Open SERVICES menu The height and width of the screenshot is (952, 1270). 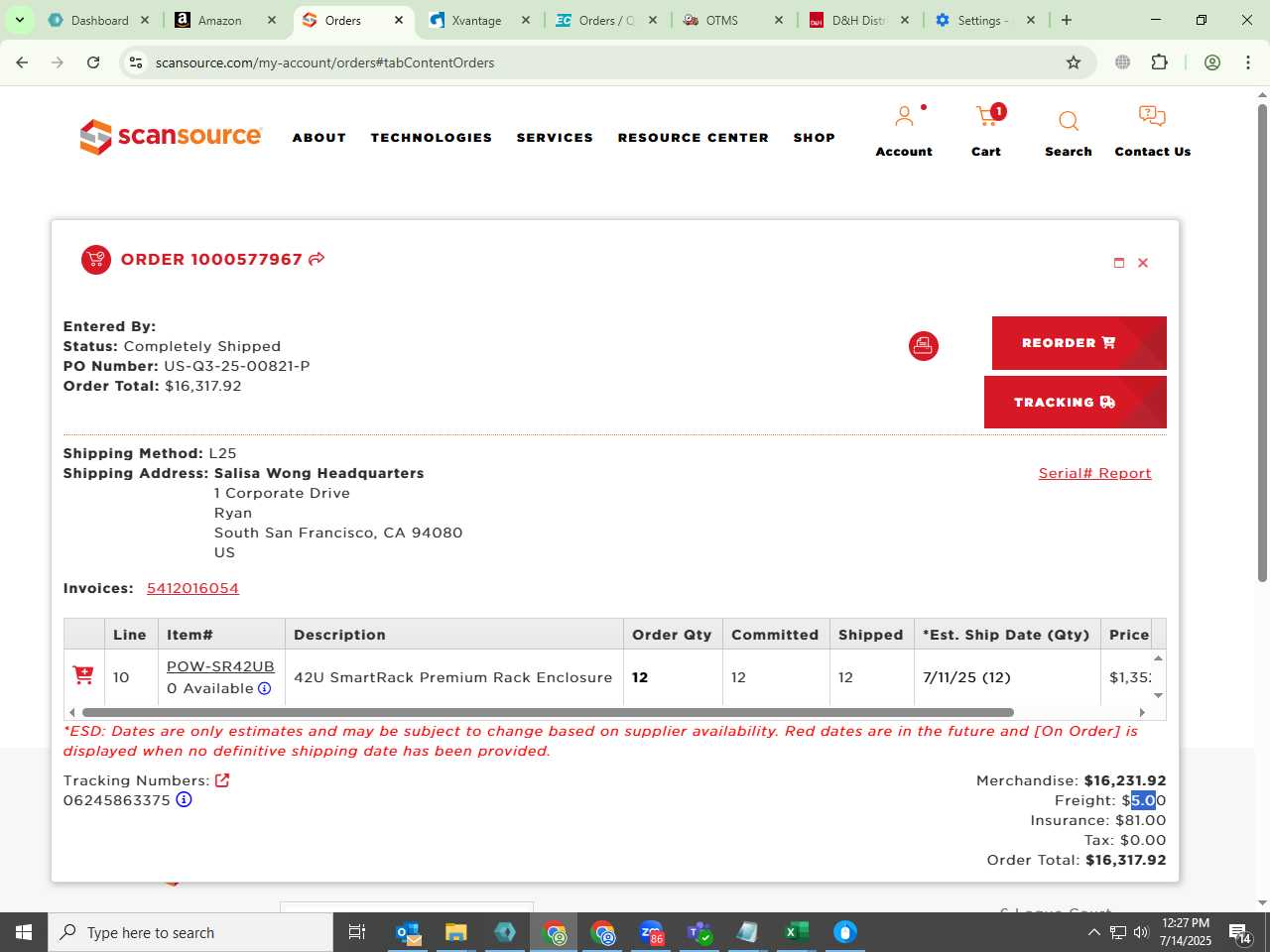pyautogui.click(x=555, y=138)
